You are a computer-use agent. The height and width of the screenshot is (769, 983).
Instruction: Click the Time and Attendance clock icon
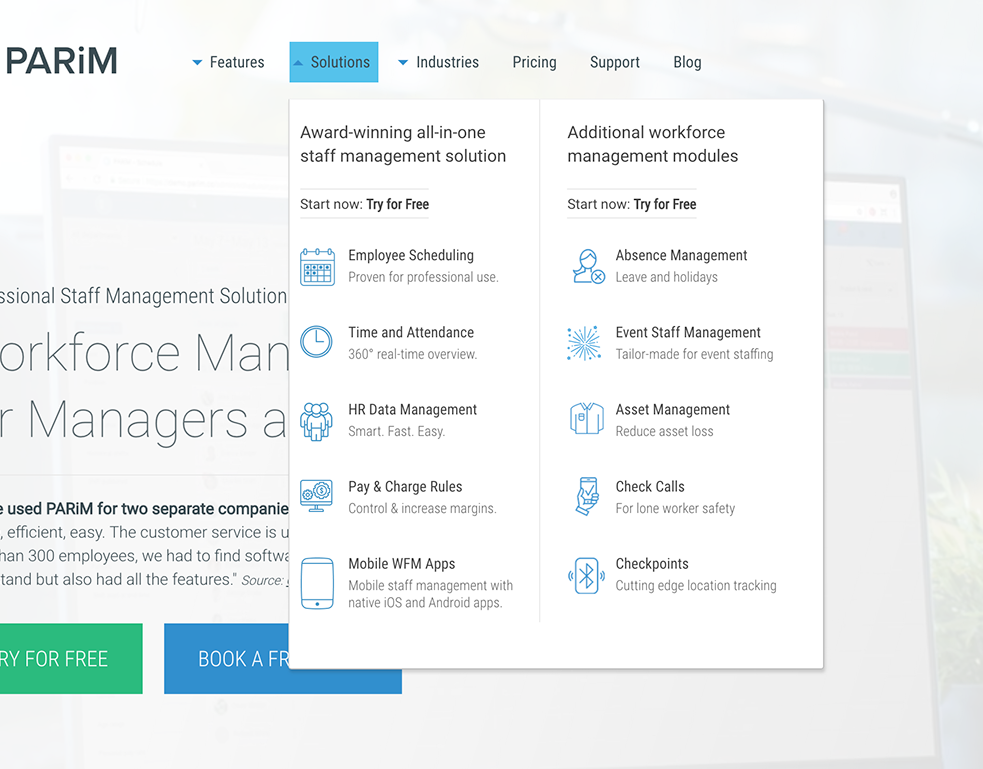tap(317, 342)
